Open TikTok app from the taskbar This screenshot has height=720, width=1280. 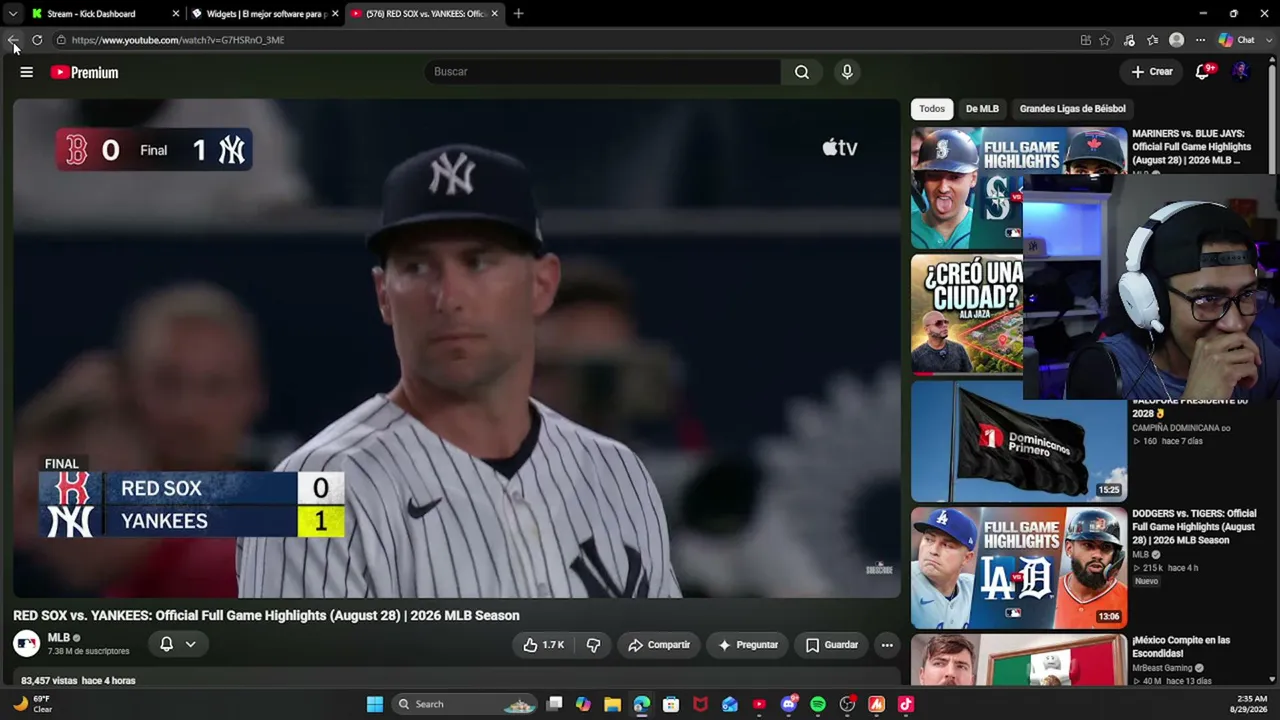906,704
